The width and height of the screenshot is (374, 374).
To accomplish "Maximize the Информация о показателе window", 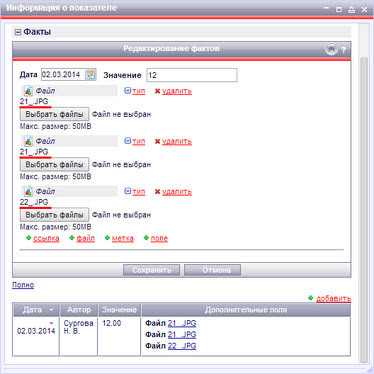I will pyautogui.click(x=339, y=9).
